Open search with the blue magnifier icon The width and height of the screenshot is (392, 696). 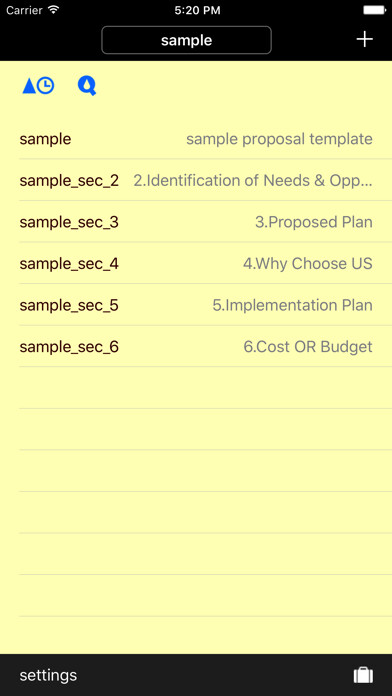click(87, 86)
